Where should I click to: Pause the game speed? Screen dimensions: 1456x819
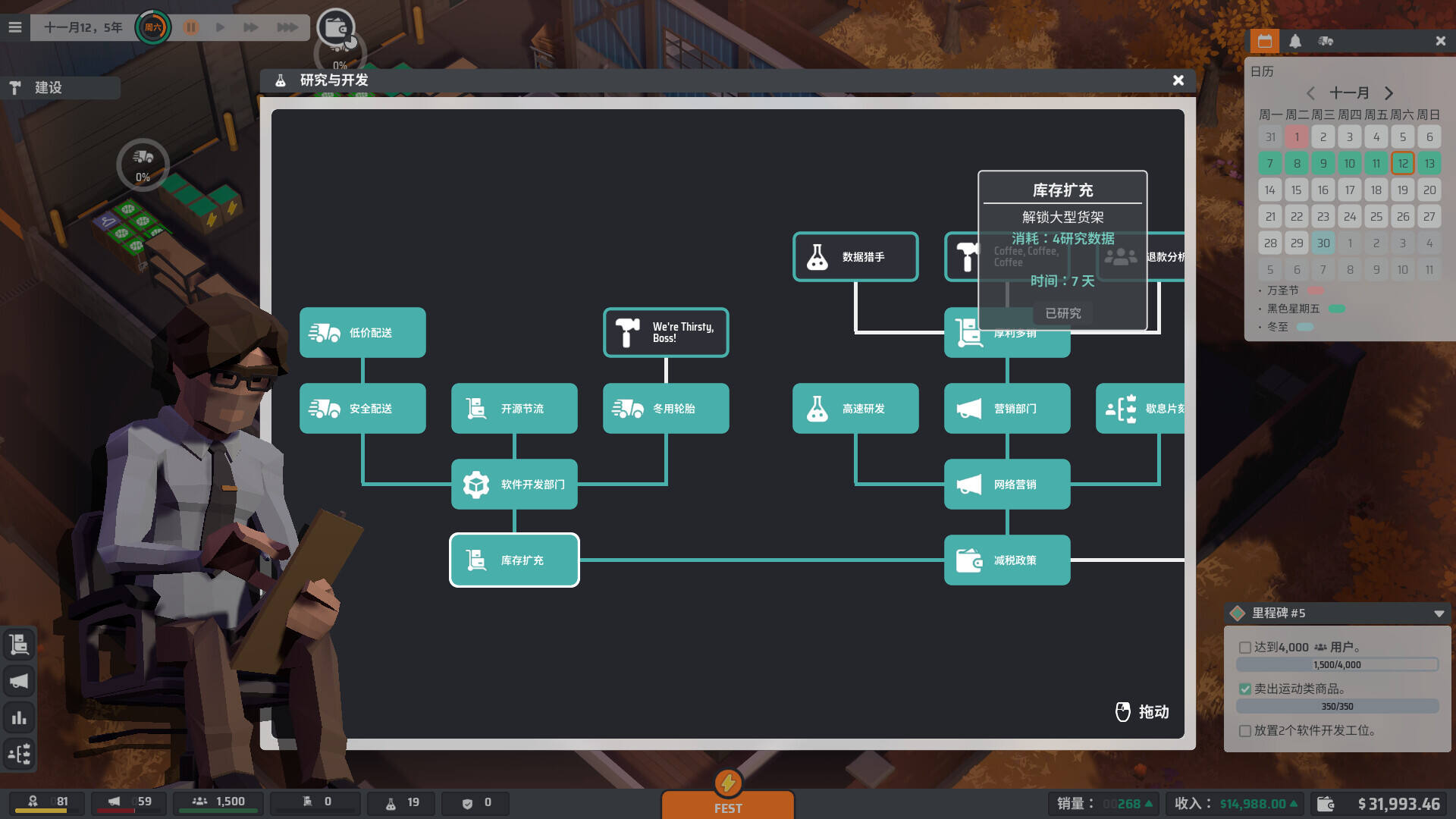(x=191, y=27)
